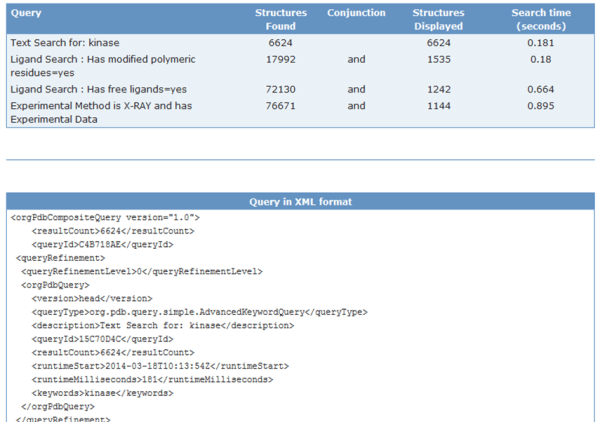Click the 'Search time (seconds)' header

pos(541,20)
